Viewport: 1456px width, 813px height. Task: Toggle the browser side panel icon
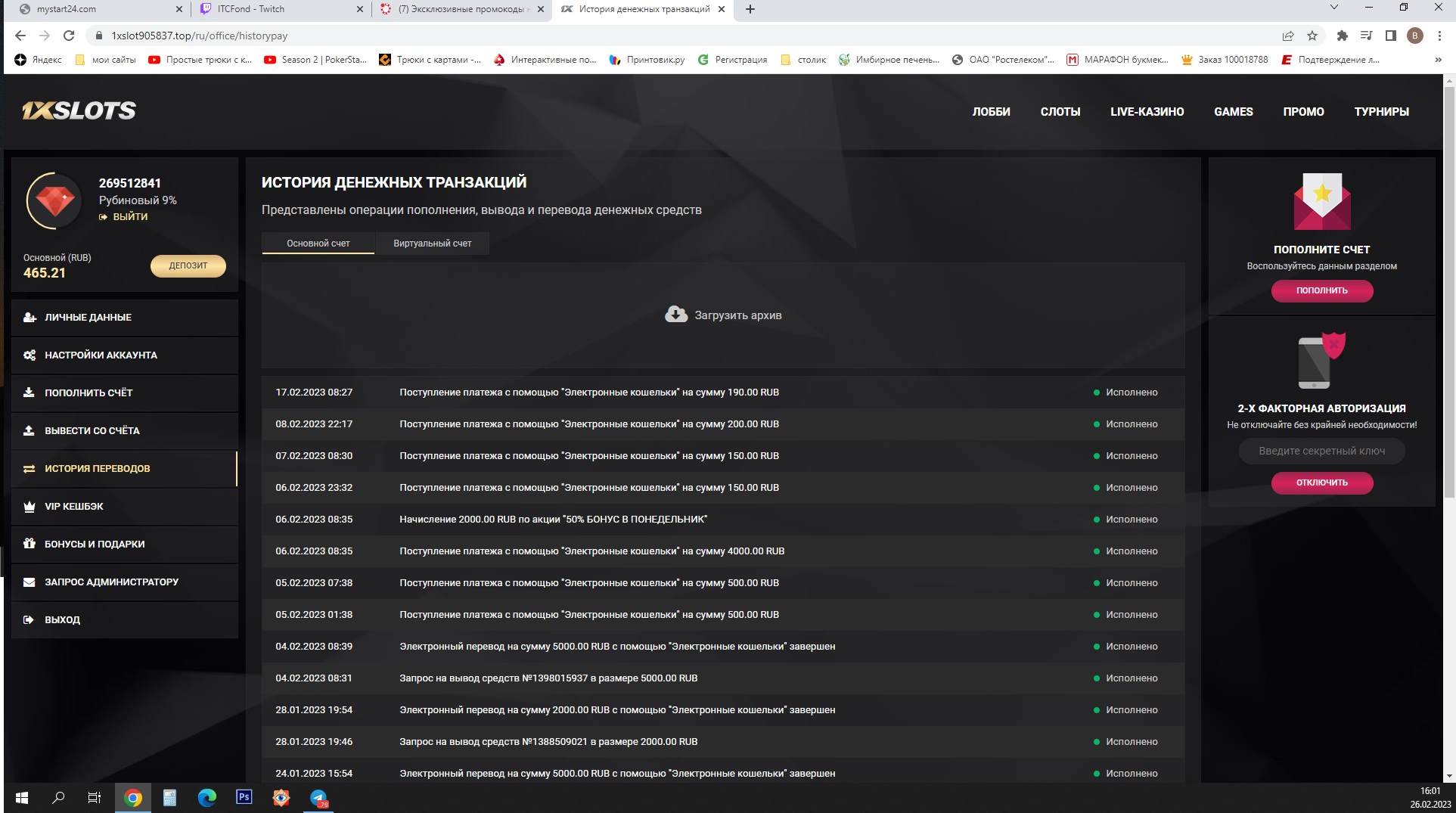point(1390,36)
